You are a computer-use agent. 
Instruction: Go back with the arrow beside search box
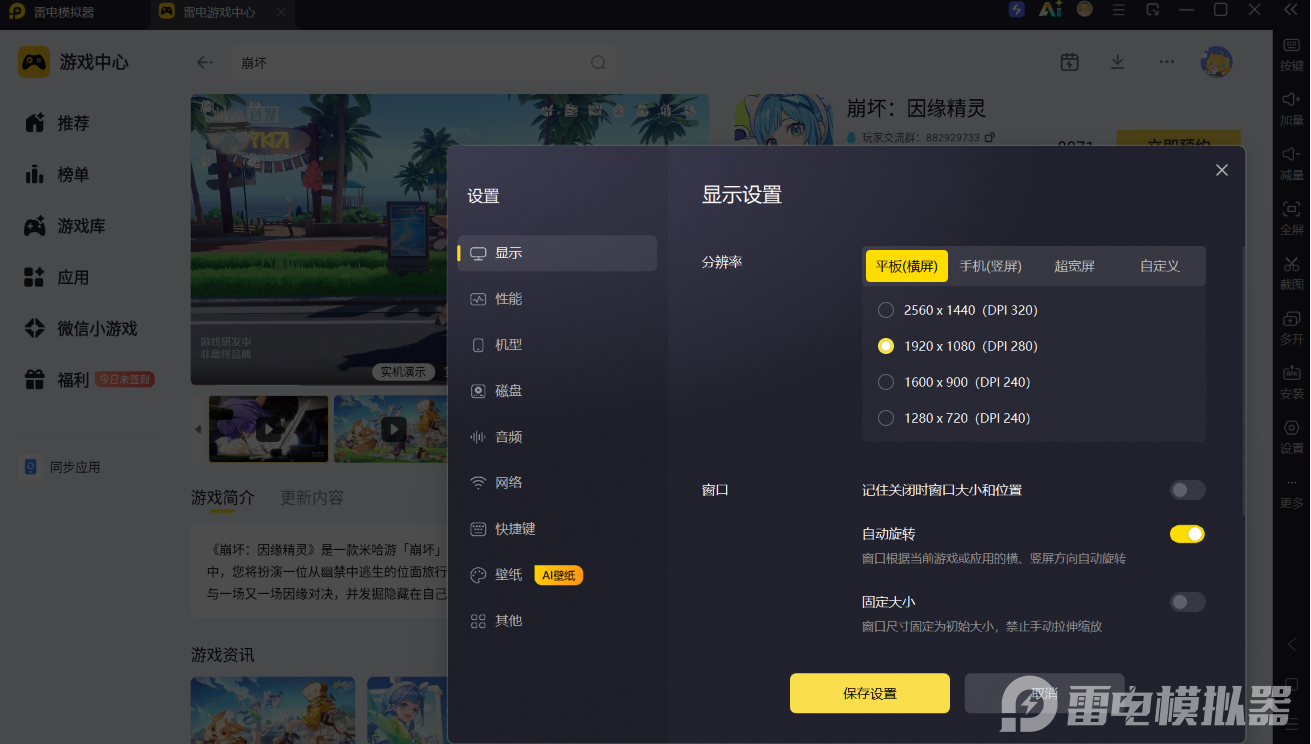(x=205, y=62)
